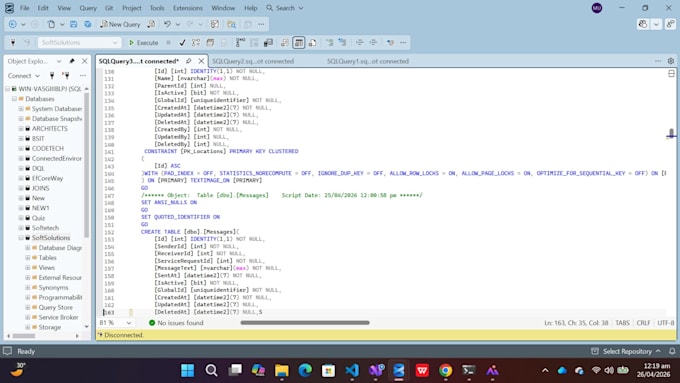Image resolution: width=680 pixels, height=383 pixels.
Task: Toggle auto-hide pin of Object Explorer
Action: coord(72,61)
